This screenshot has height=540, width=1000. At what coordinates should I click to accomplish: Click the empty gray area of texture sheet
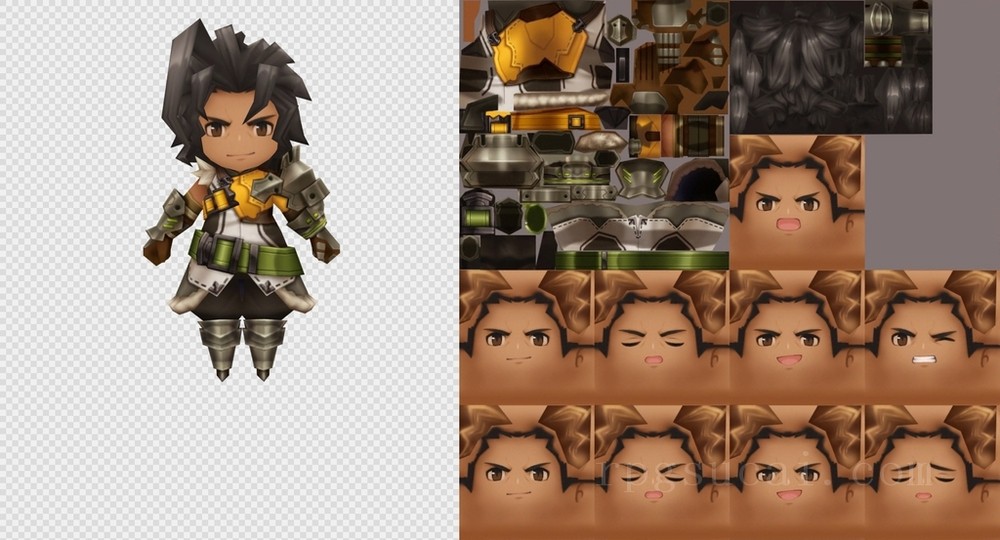point(930,200)
